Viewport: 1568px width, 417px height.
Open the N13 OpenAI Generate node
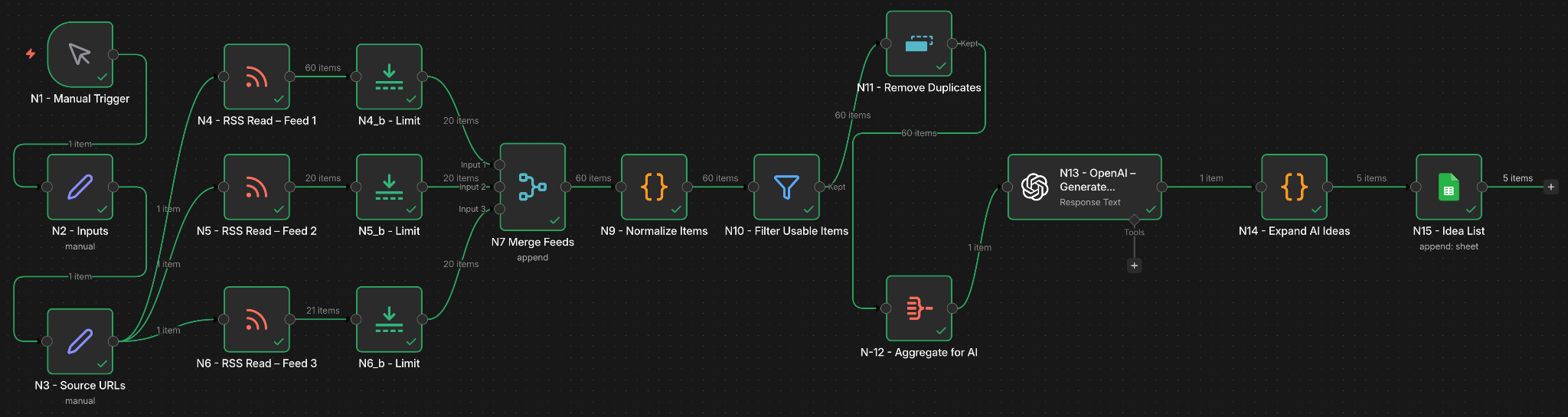point(1085,187)
